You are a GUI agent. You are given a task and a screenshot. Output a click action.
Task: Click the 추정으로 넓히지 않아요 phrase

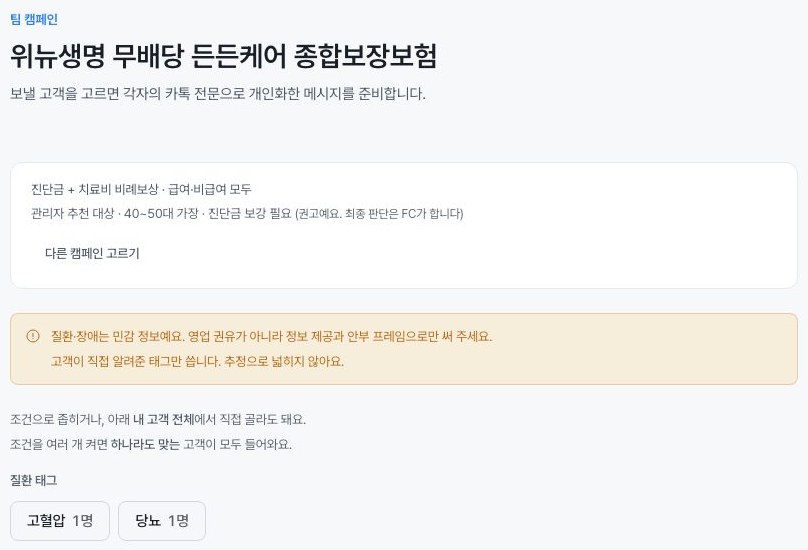[x=284, y=361]
